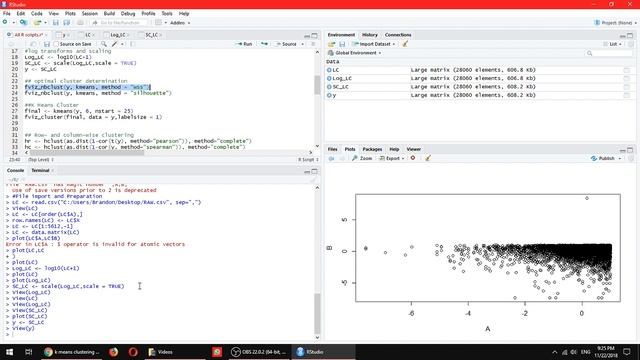Click the Go to file/function box
The image size is (640, 360).
(x=119, y=23)
